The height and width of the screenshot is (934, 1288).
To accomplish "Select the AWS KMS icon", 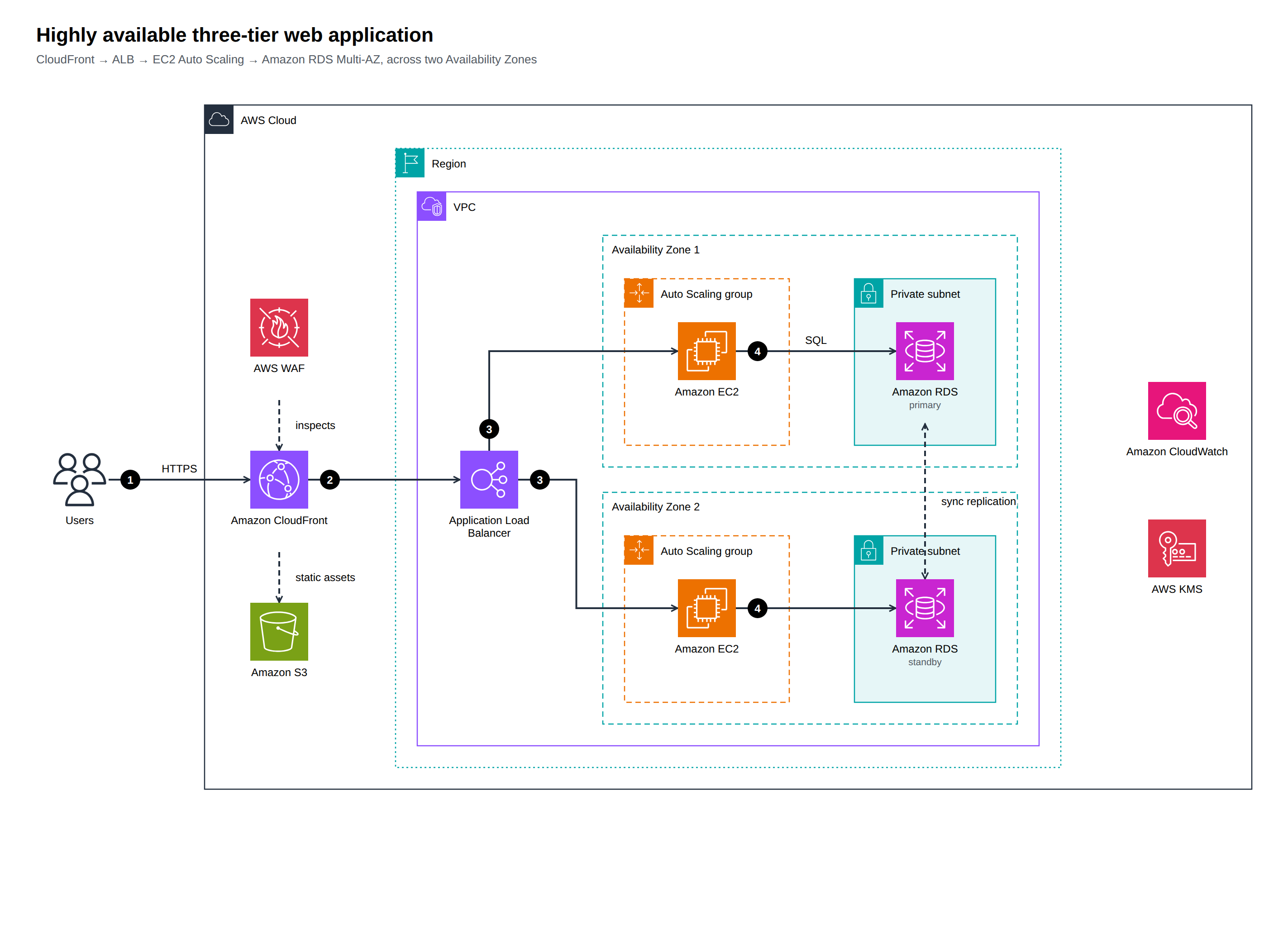I will [x=1177, y=548].
